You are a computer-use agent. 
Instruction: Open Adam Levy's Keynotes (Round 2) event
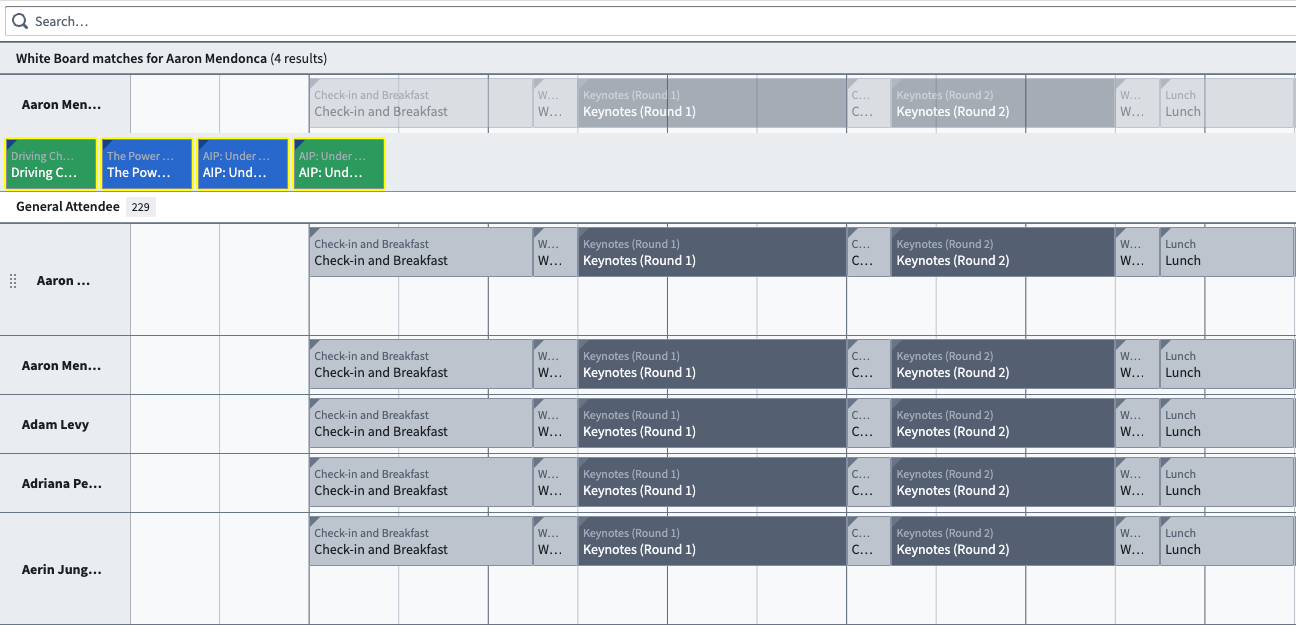[1003, 424]
